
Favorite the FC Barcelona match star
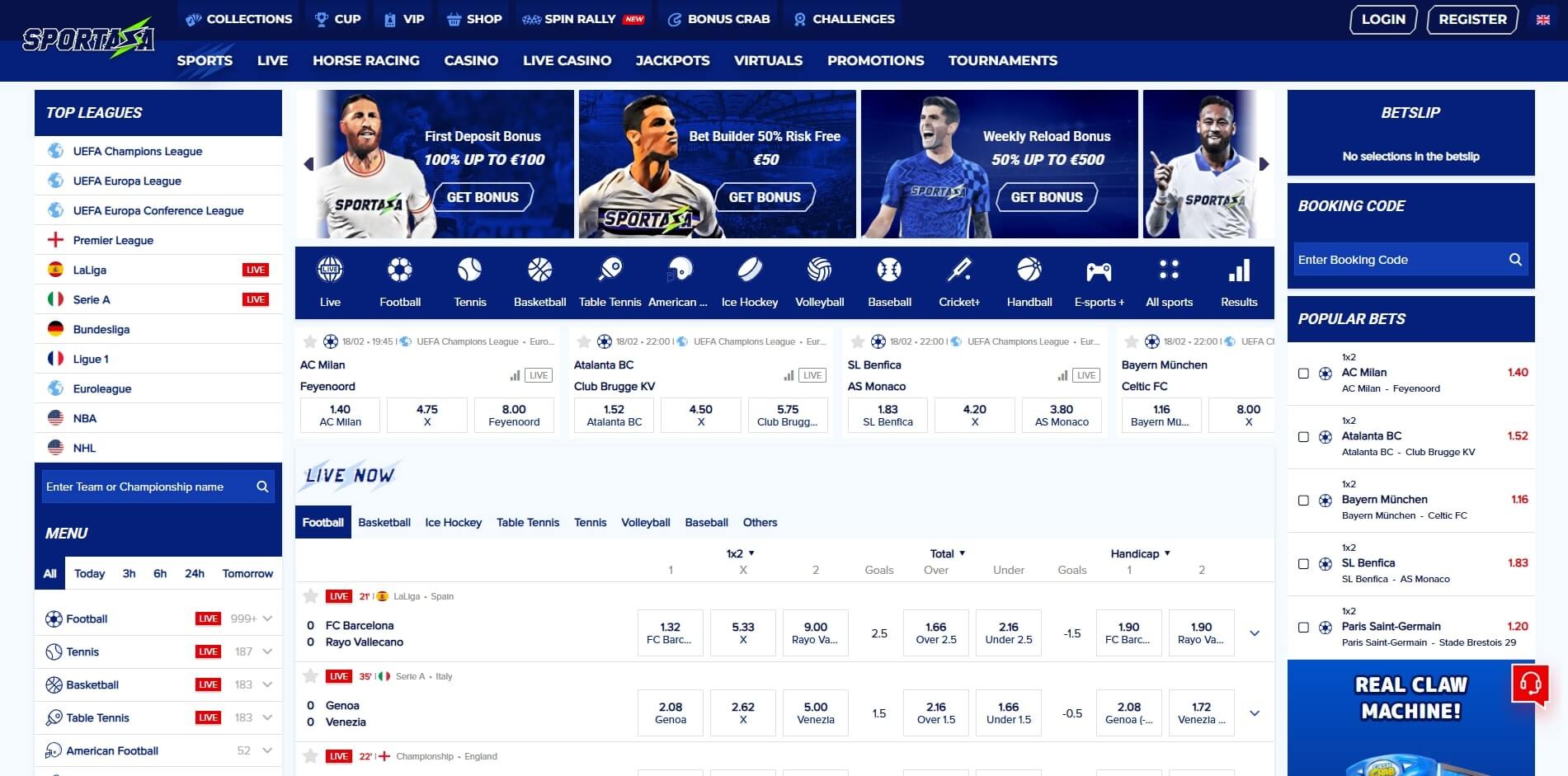click(x=310, y=595)
